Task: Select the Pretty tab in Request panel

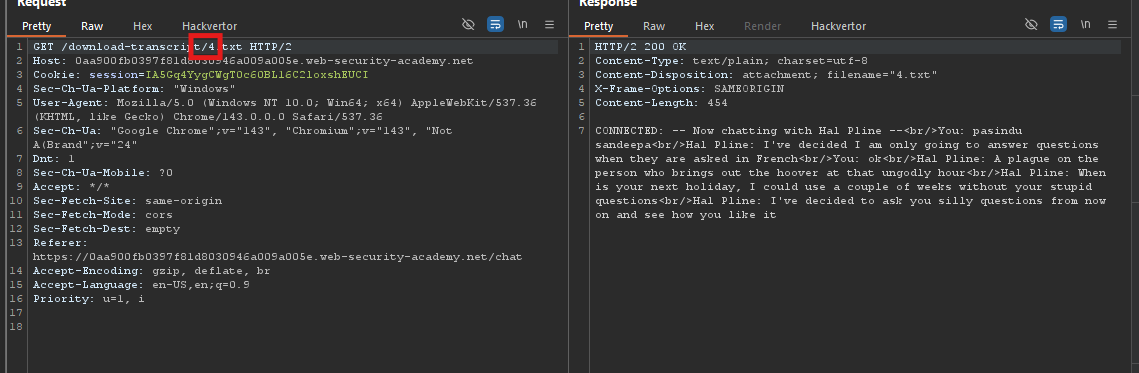Action: click(x=36, y=26)
